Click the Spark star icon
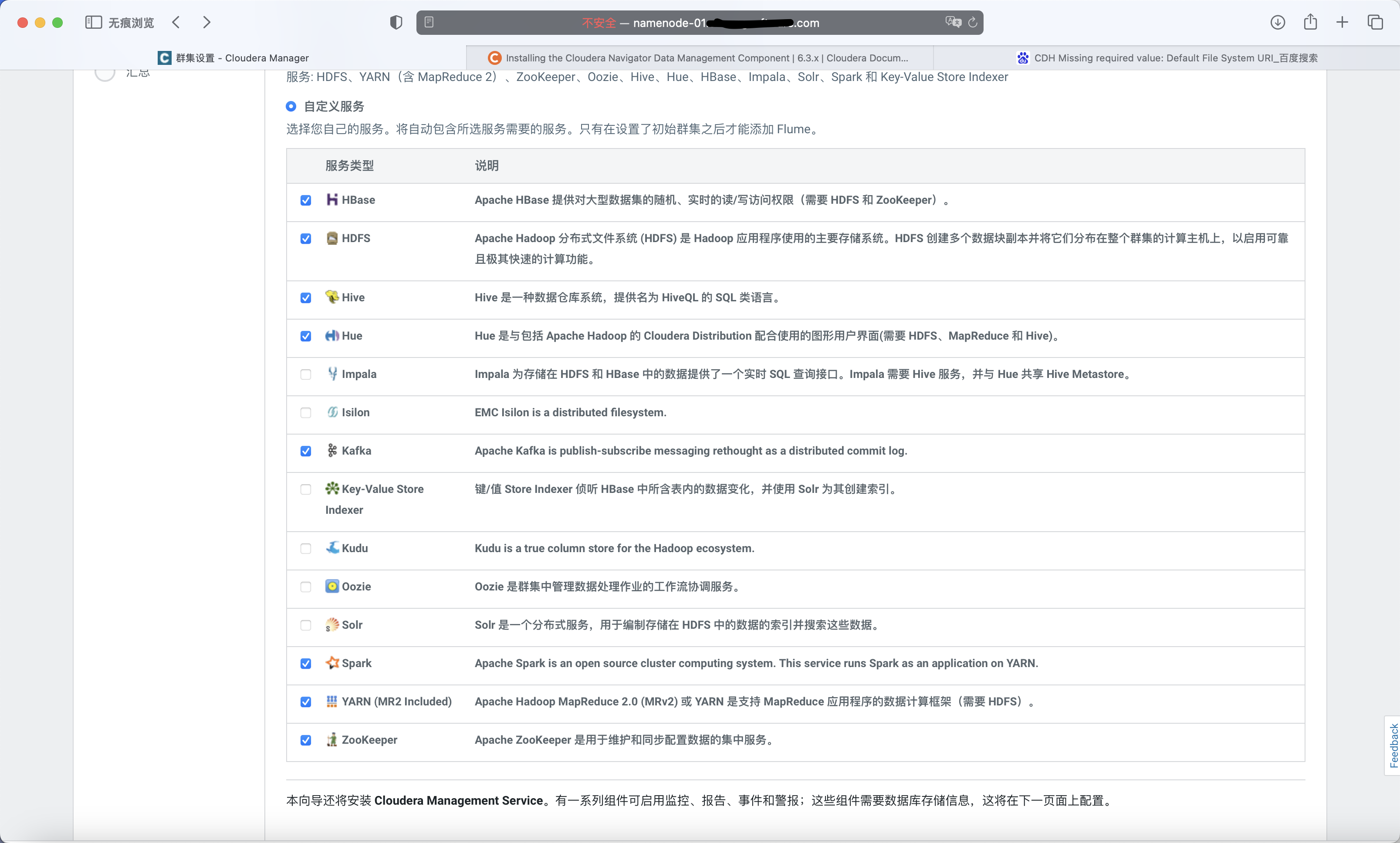The width and height of the screenshot is (1400, 843). pos(332,662)
